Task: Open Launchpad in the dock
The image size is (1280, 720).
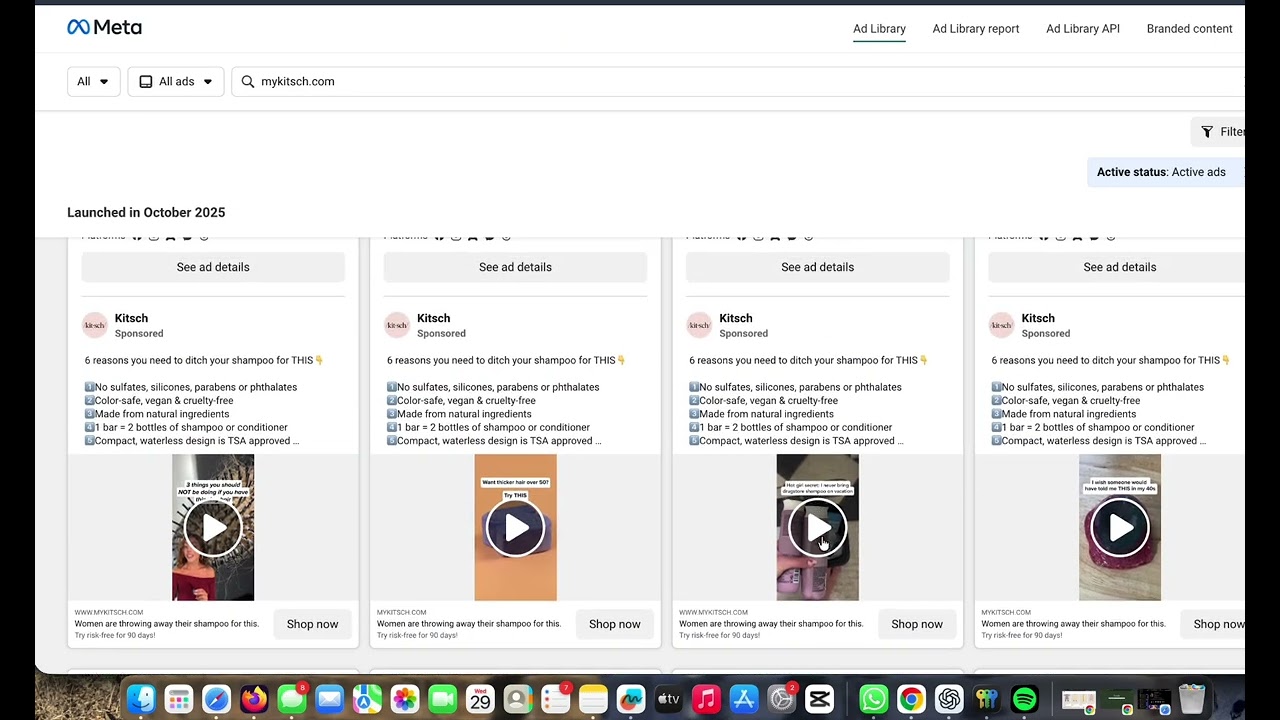Action: click(x=179, y=699)
